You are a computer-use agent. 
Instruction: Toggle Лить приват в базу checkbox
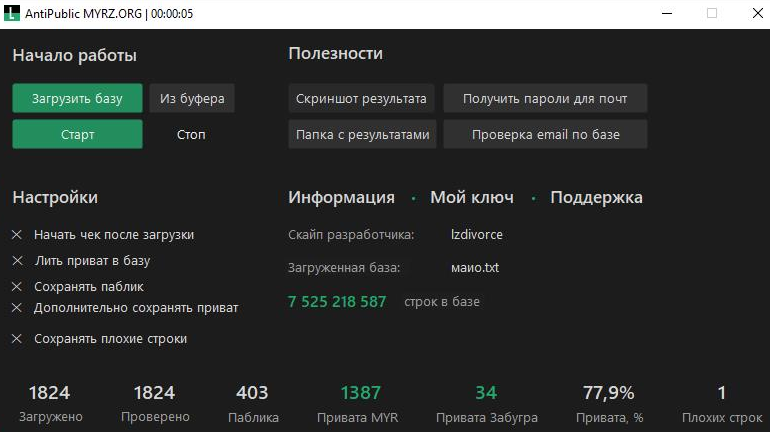point(17,261)
